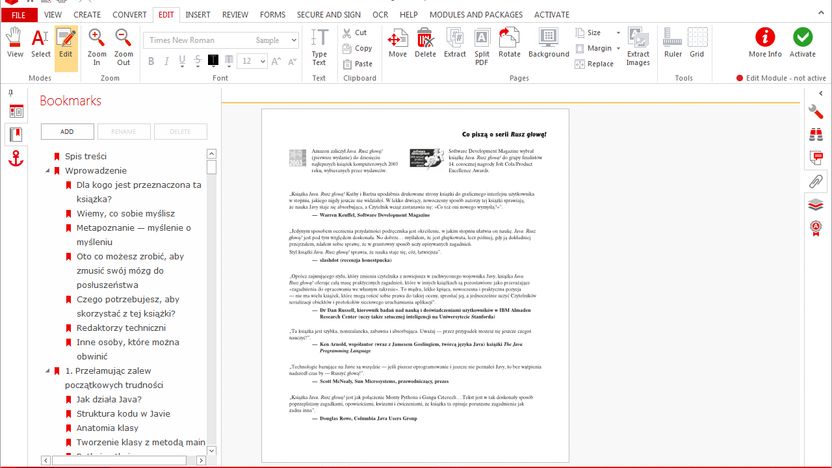Collapse the ribbon with top-right chevron
832x468 pixels.
(821, 12)
